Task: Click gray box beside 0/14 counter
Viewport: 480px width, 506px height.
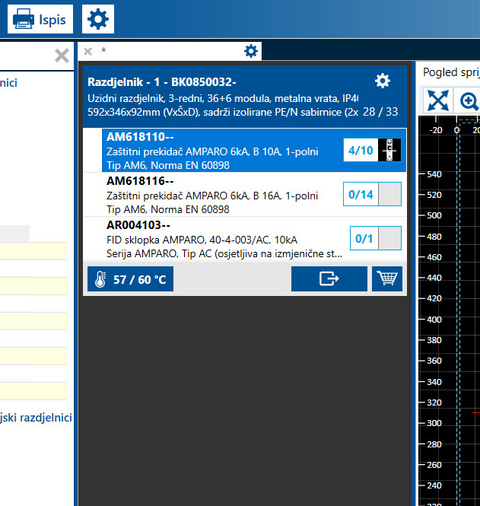Action: click(390, 194)
